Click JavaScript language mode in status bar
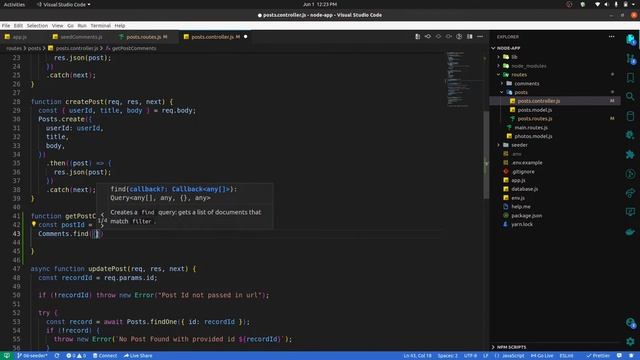The image size is (640, 360). [513, 356]
